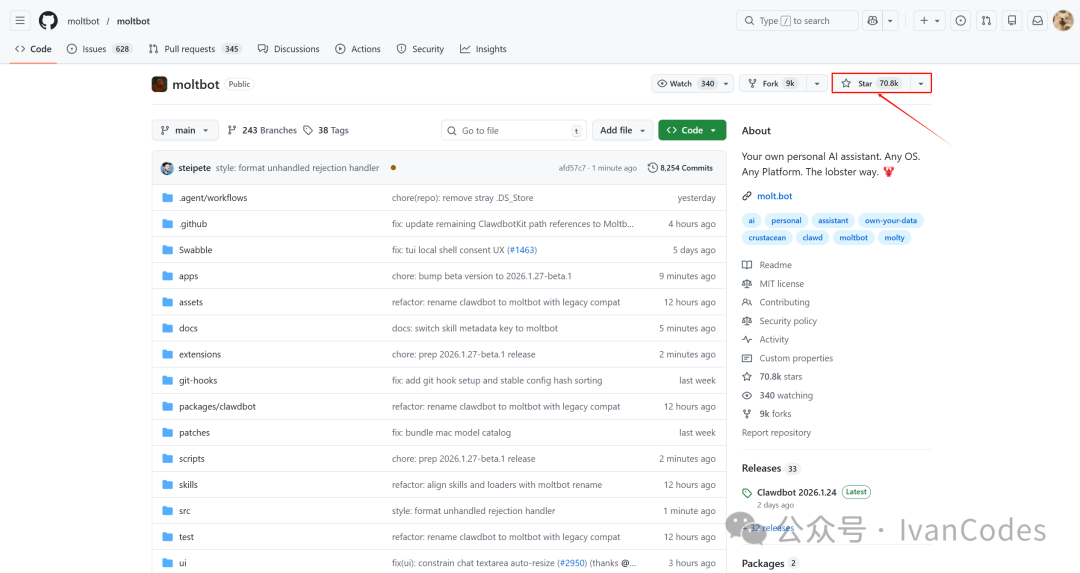Open the issues icon in header
Screen dimensions: 1080x573
tap(961, 21)
